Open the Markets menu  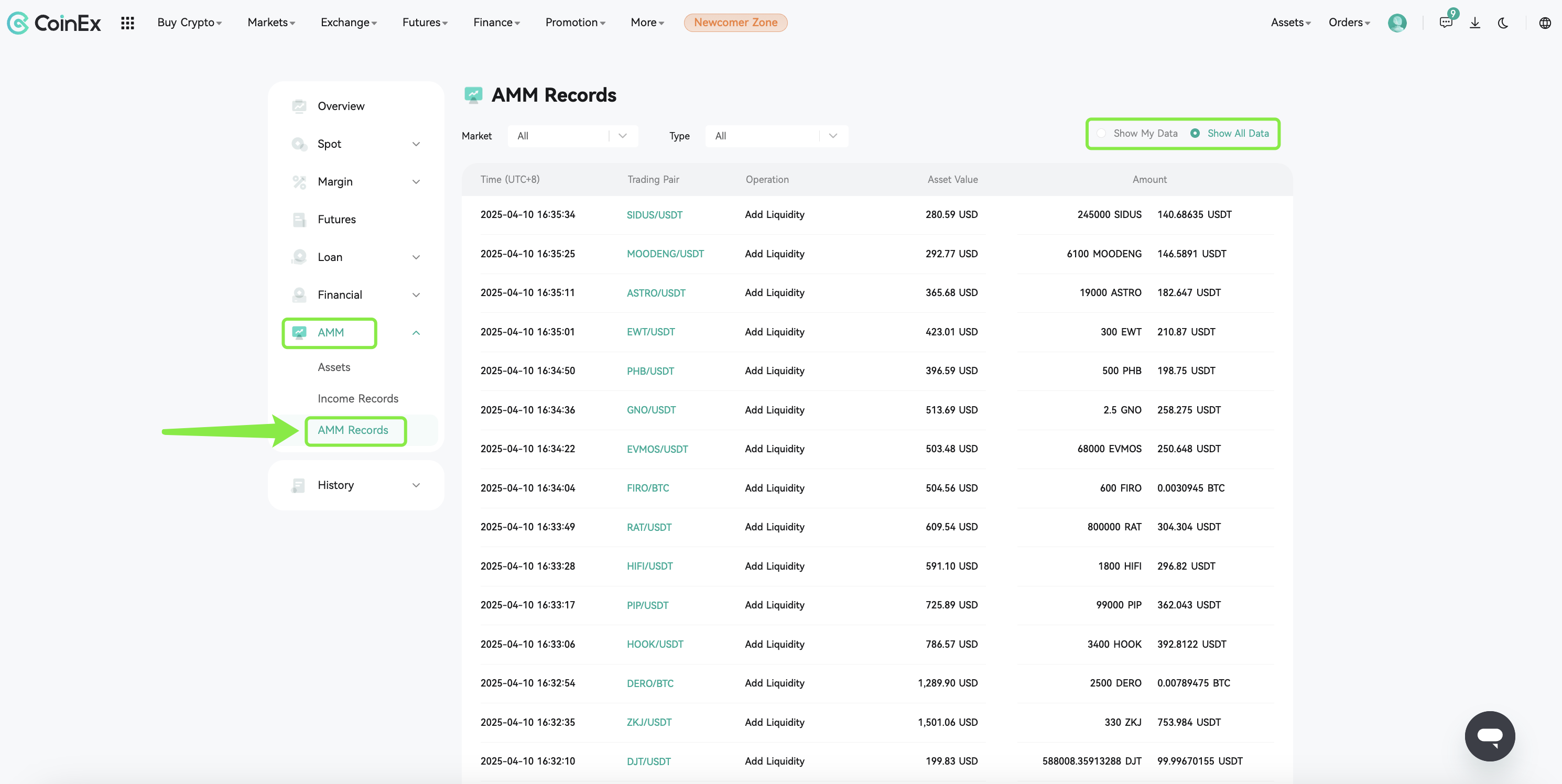(271, 23)
